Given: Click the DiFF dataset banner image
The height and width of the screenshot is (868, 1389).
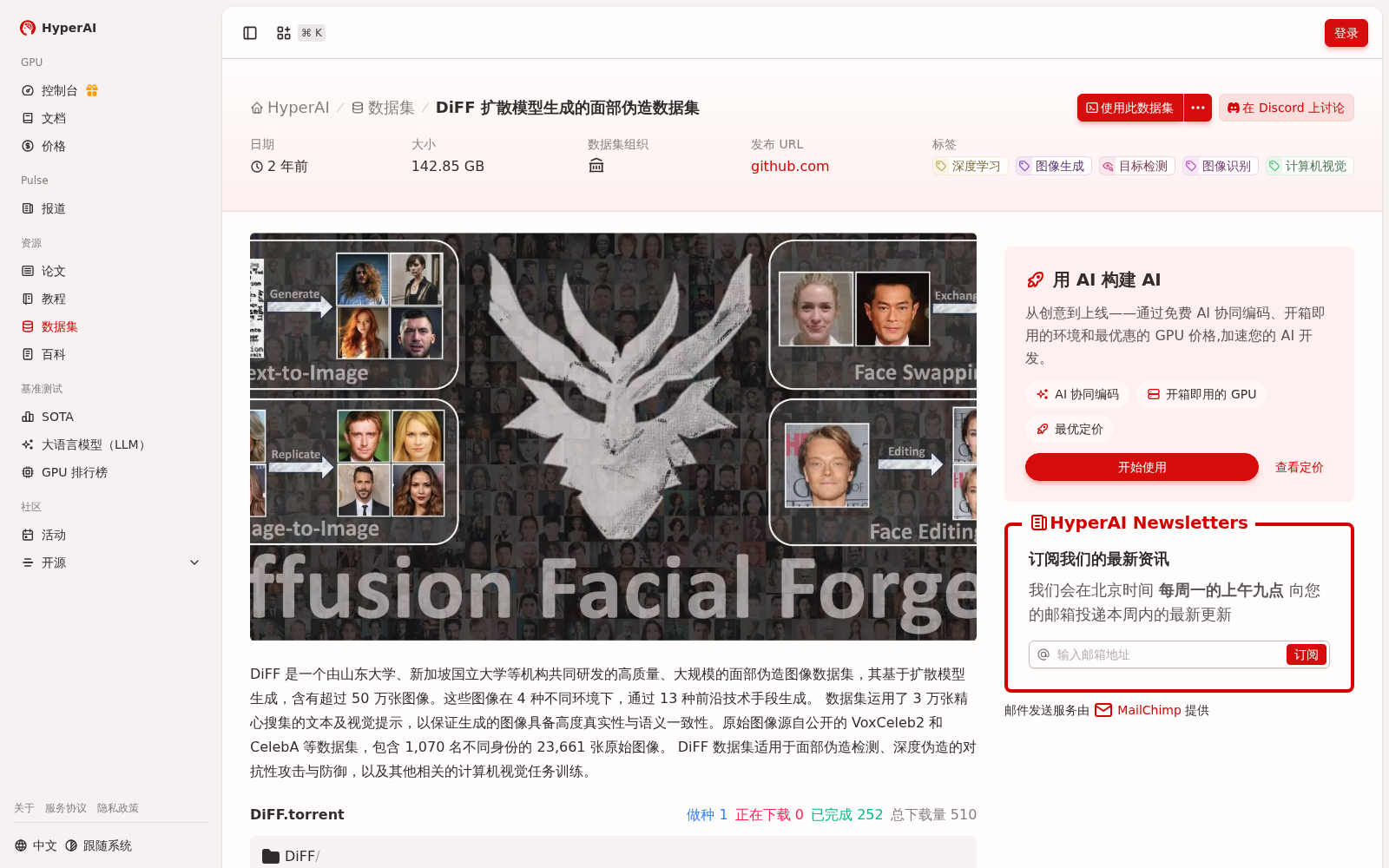Looking at the screenshot, I should [x=613, y=437].
